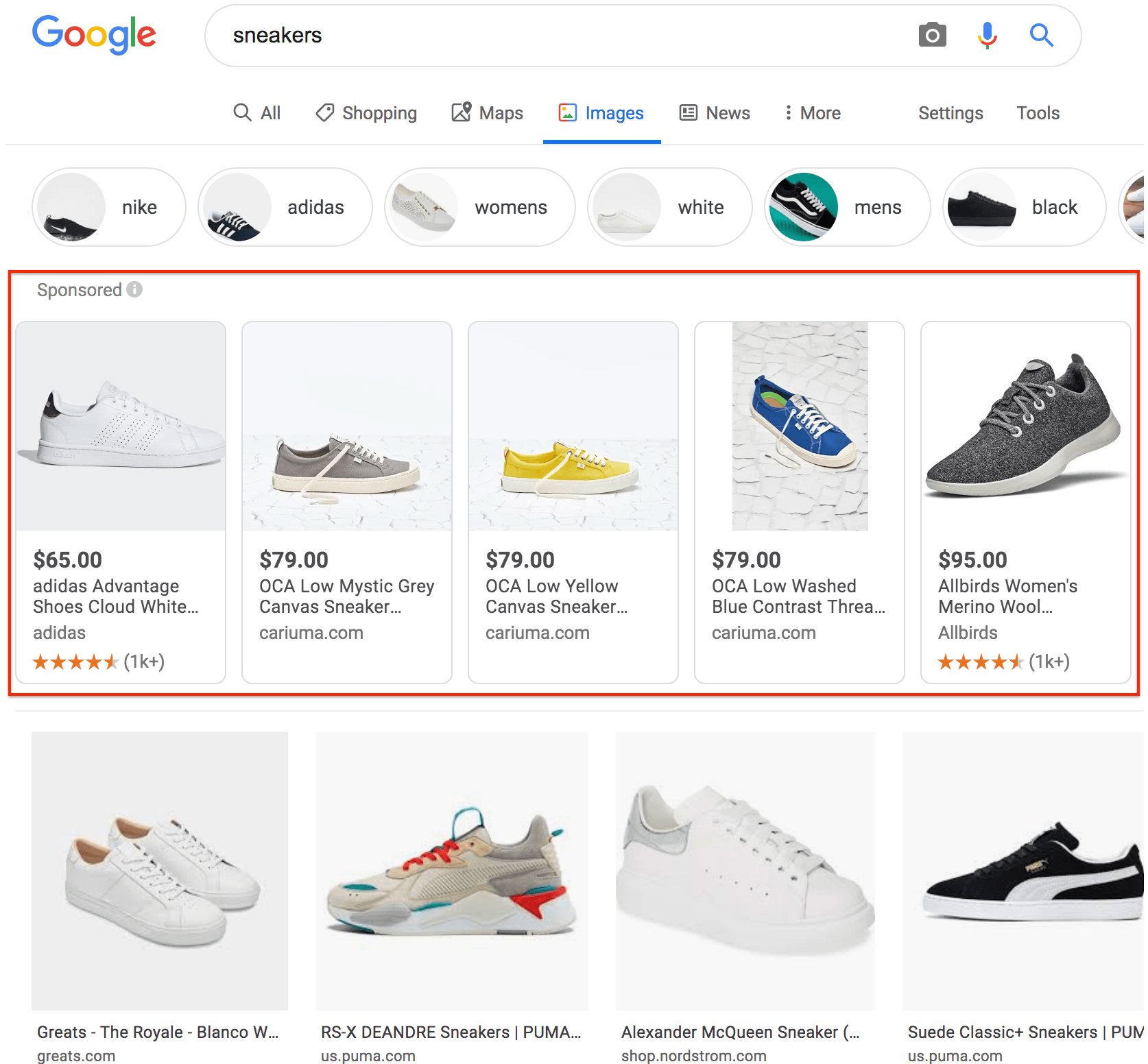The image size is (1148, 1064).
Task: Choose the white color filter chip
Action: [669, 207]
